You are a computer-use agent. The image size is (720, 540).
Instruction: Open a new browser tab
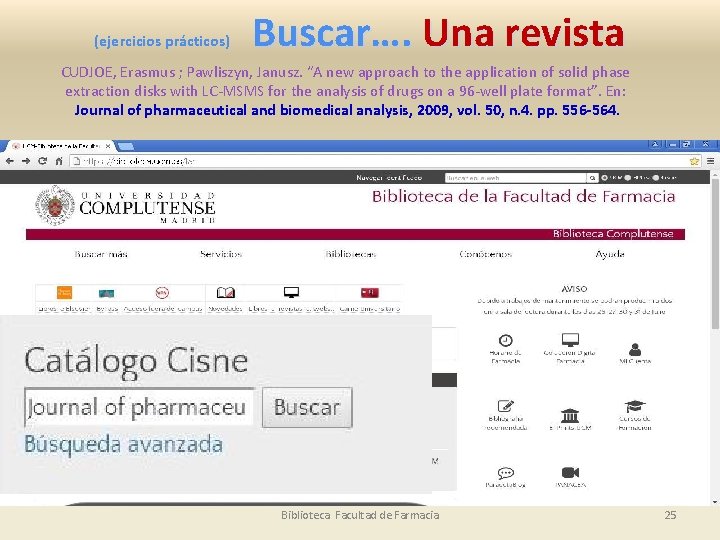click(126, 146)
